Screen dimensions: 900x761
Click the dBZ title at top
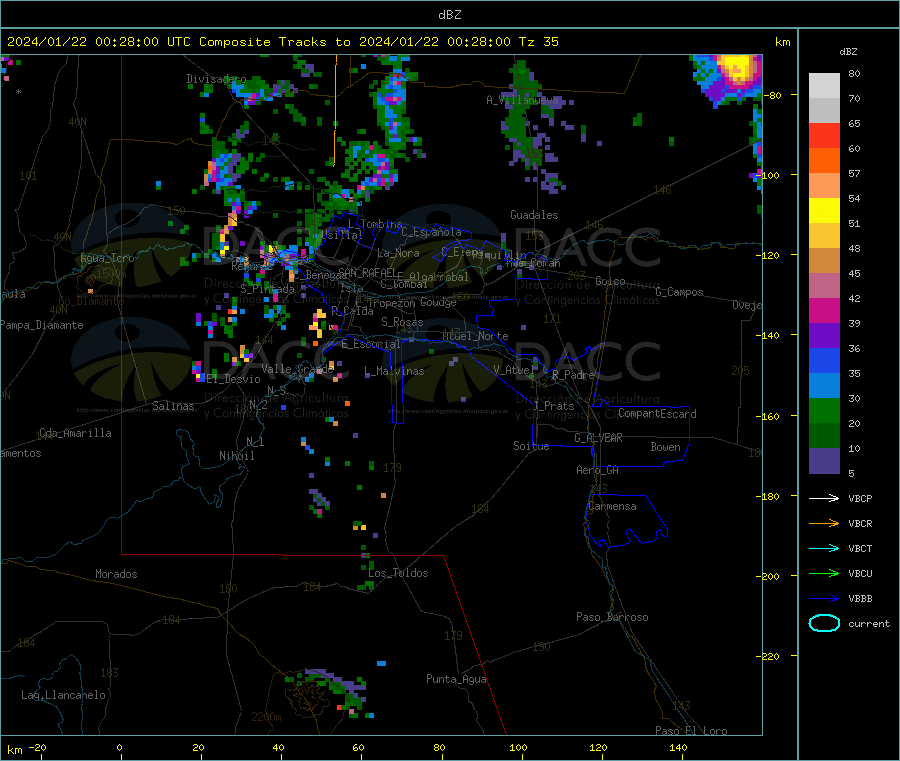pos(449,15)
